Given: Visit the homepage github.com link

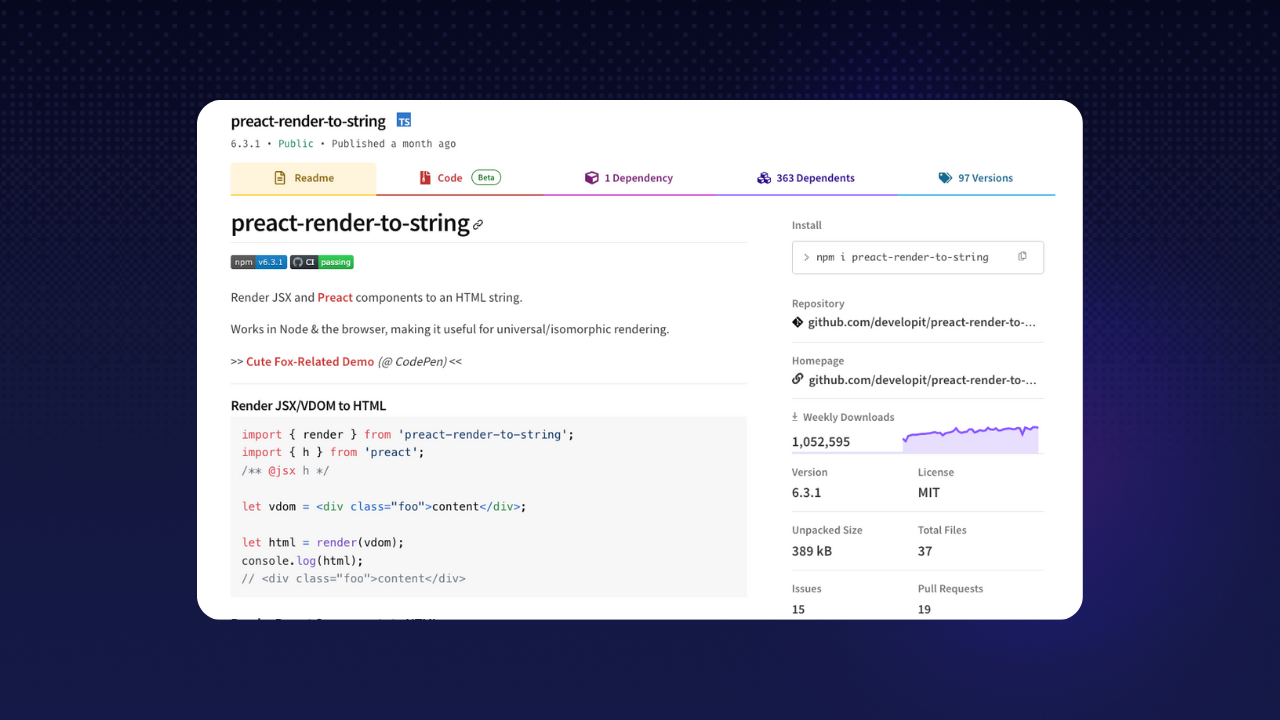Looking at the screenshot, I should 922,379.
